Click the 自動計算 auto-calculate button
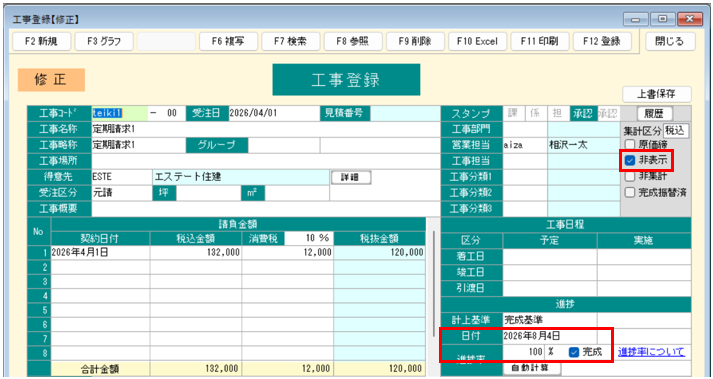 pos(532,368)
